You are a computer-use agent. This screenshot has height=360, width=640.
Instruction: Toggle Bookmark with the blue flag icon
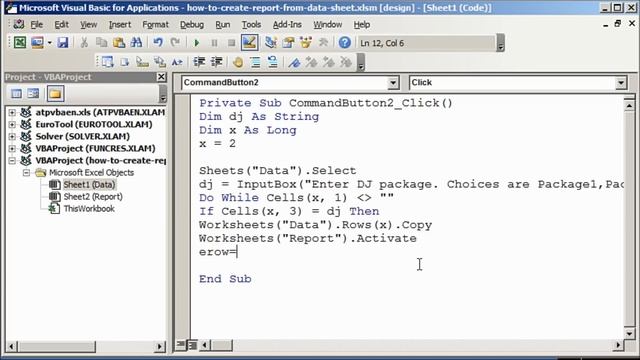[294, 62]
